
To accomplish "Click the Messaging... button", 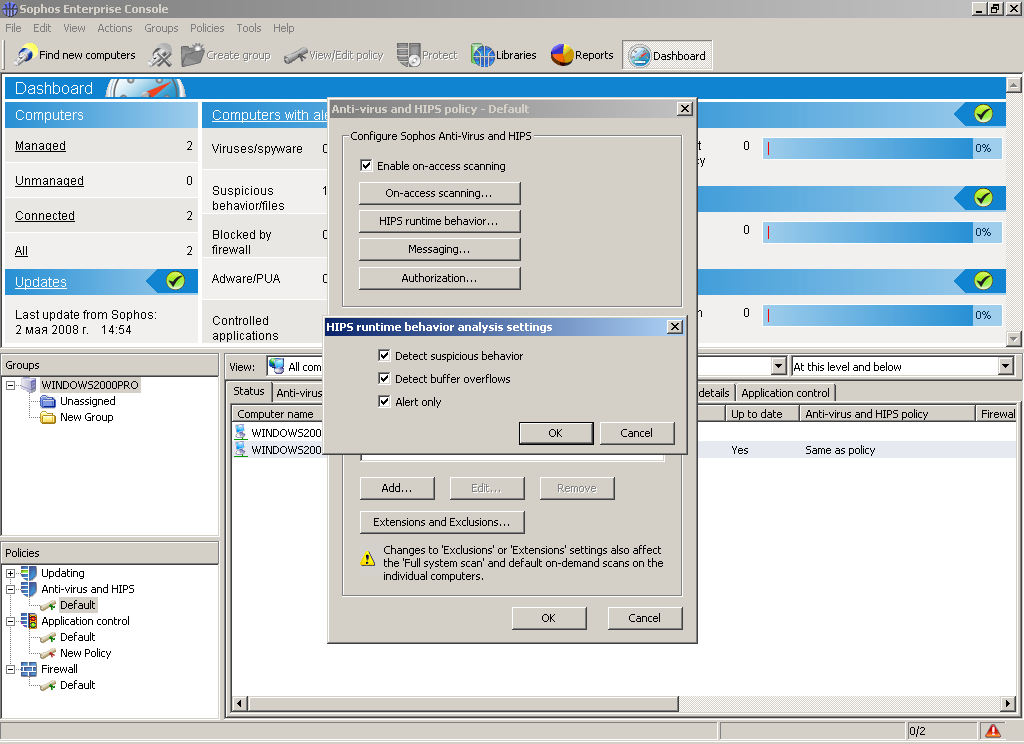I will (440, 250).
